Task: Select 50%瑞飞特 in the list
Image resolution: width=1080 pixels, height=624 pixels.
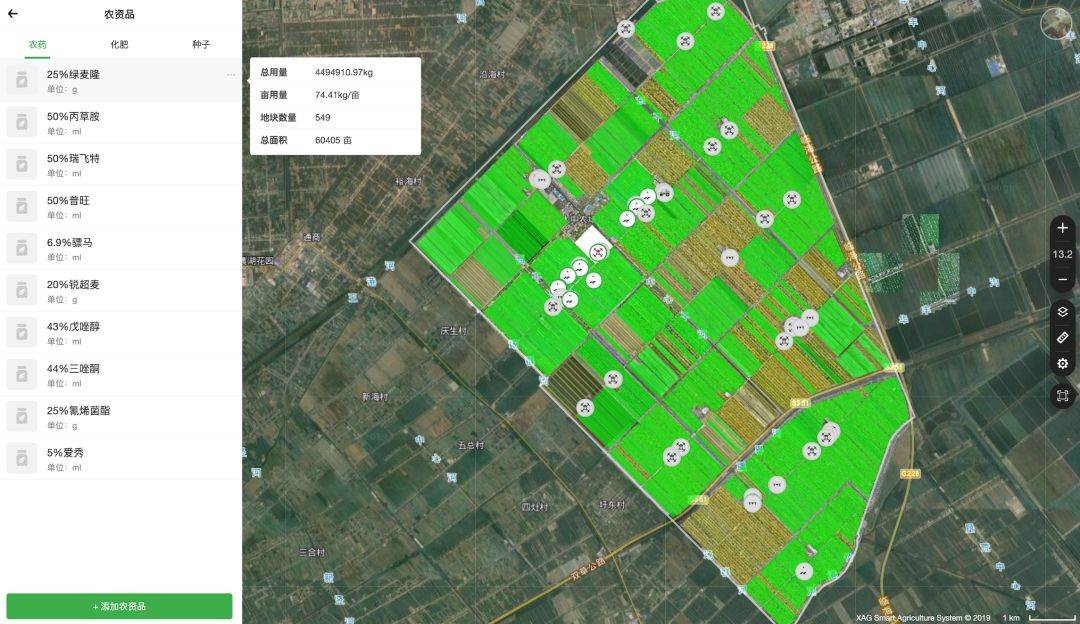Action: (x=120, y=164)
